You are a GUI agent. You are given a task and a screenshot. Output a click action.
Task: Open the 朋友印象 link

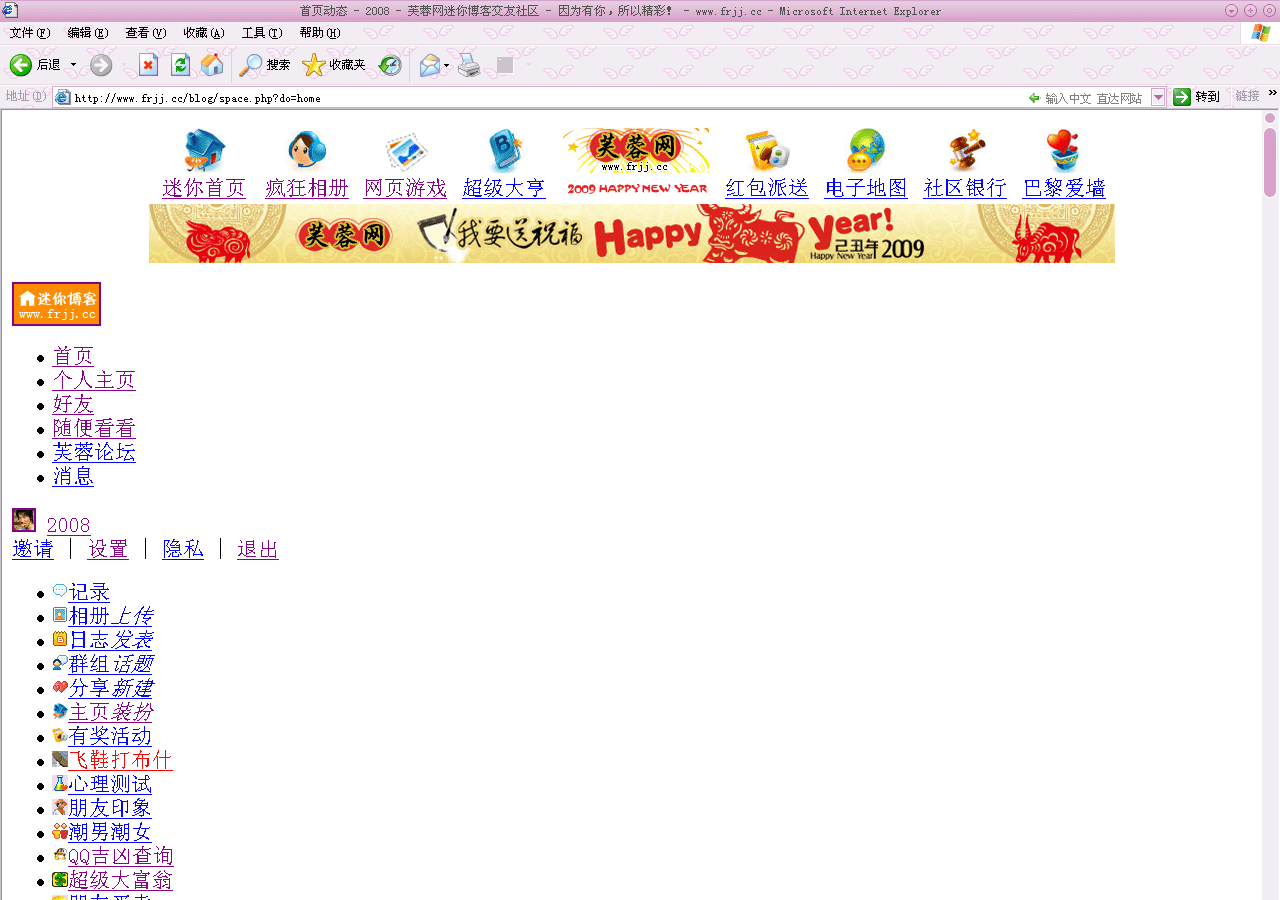[110, 808]
